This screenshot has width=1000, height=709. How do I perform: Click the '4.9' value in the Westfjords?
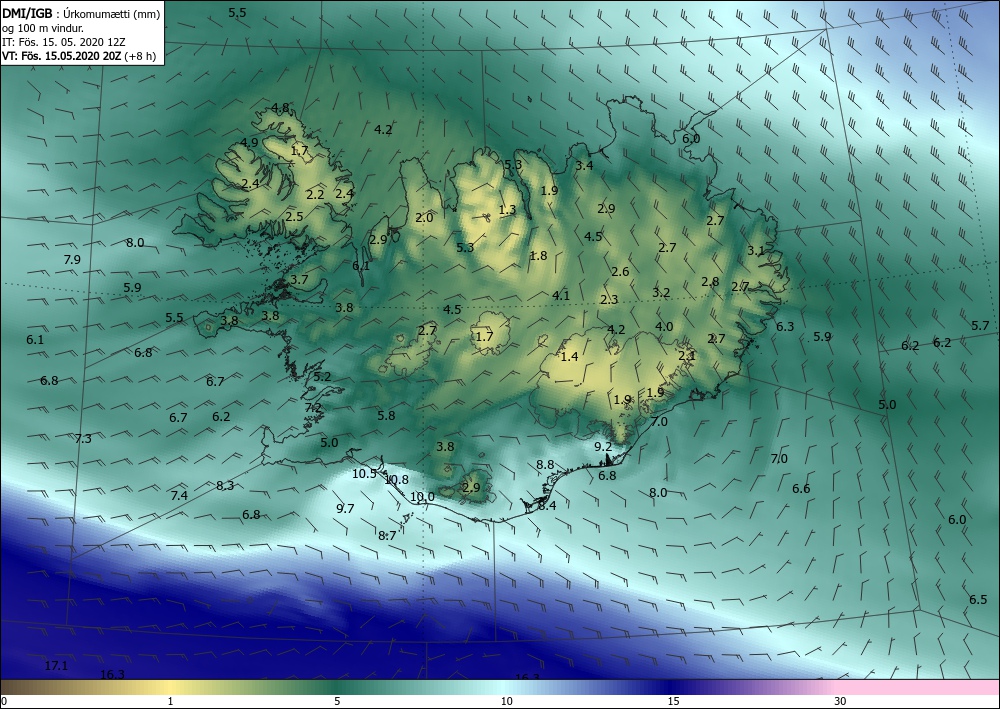(249, 142)
